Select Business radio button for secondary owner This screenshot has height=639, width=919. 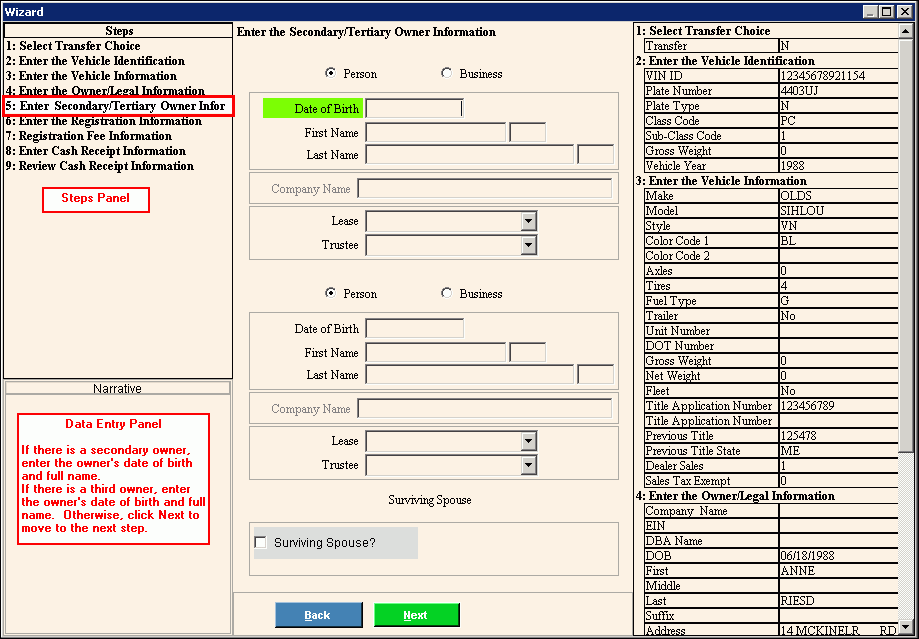tap(446, 74)
